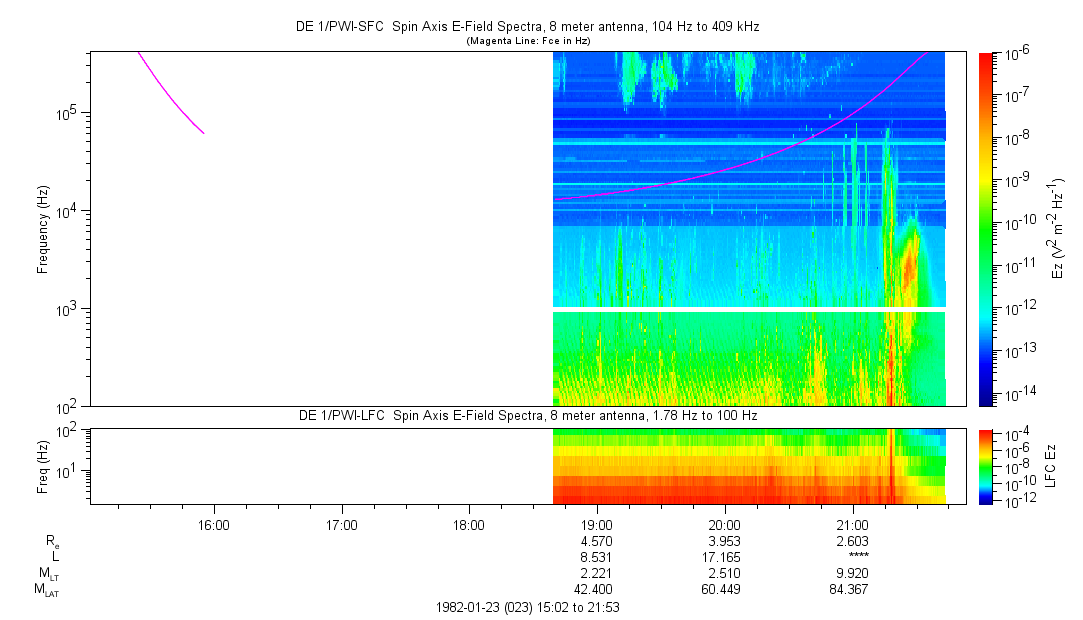Click the 19:00 time axis tick label
Screen dimensions: 1083x620
(x=596, y=524)
